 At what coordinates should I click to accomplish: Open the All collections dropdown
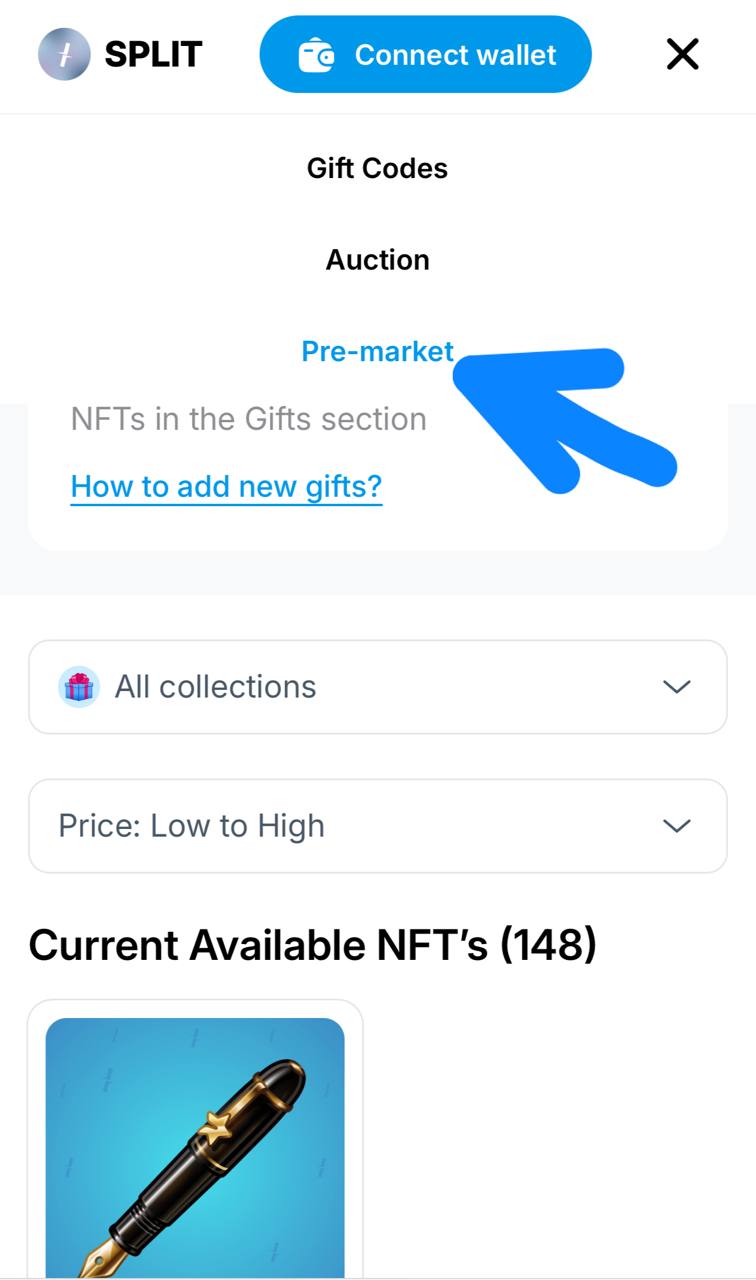(x=378, y=687)
